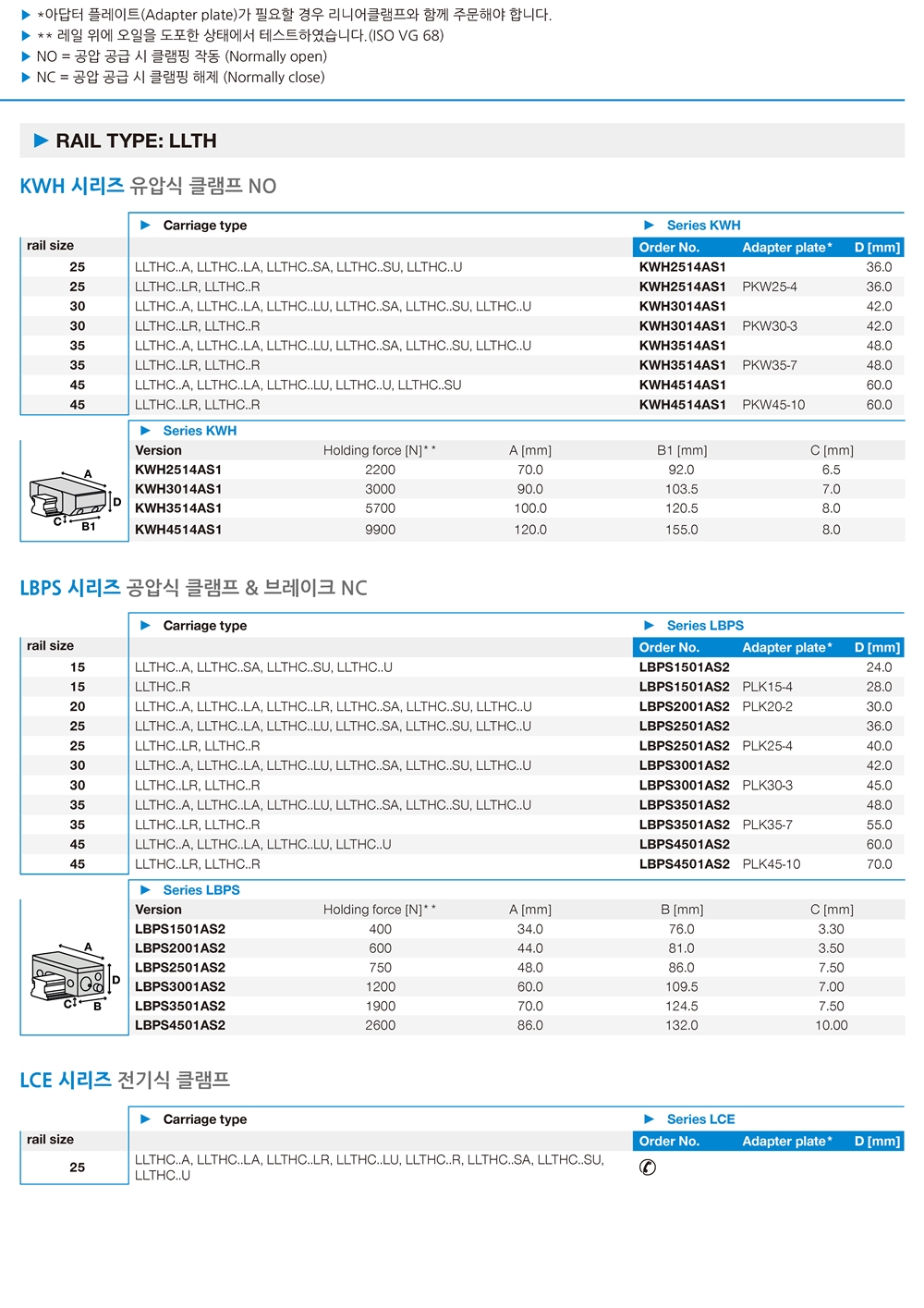Click the KWH 시리즈 유압식 클램프 NO heading

[148, 186]
